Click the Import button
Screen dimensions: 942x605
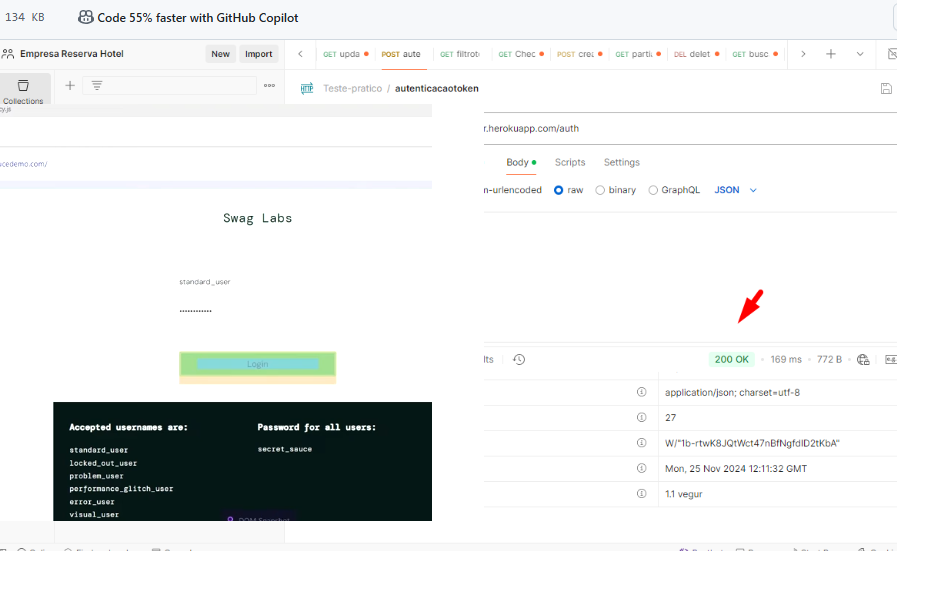(x=258, y=54)
